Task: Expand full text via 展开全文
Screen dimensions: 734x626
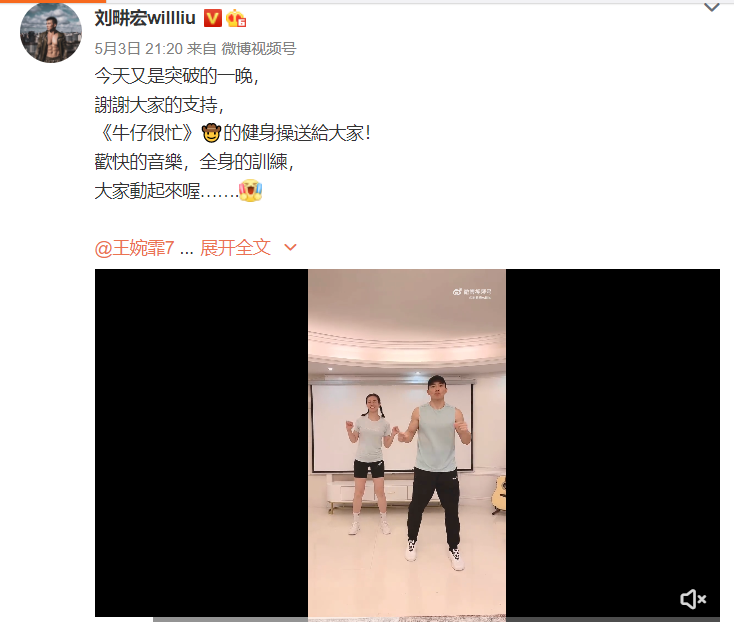Action: click(235, 248)
